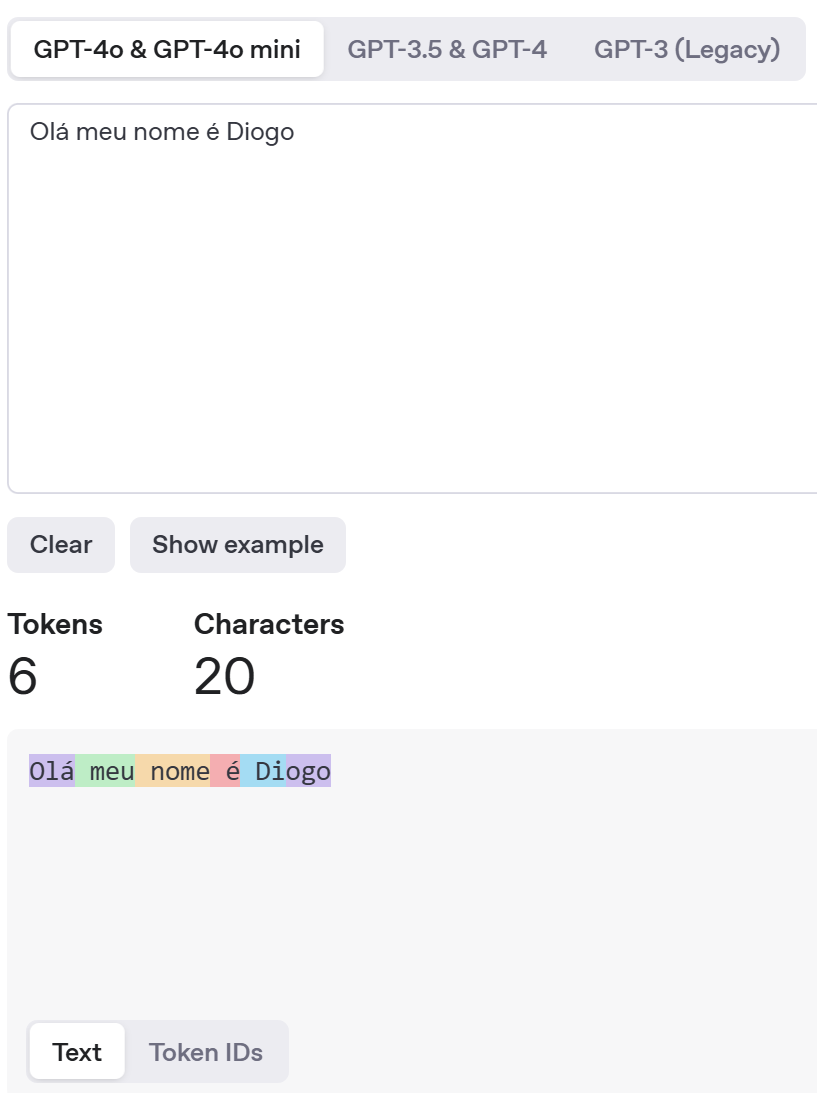Screen dimensions: 817x1093
Task: Click the token count number 6
Action: (22, 677)
